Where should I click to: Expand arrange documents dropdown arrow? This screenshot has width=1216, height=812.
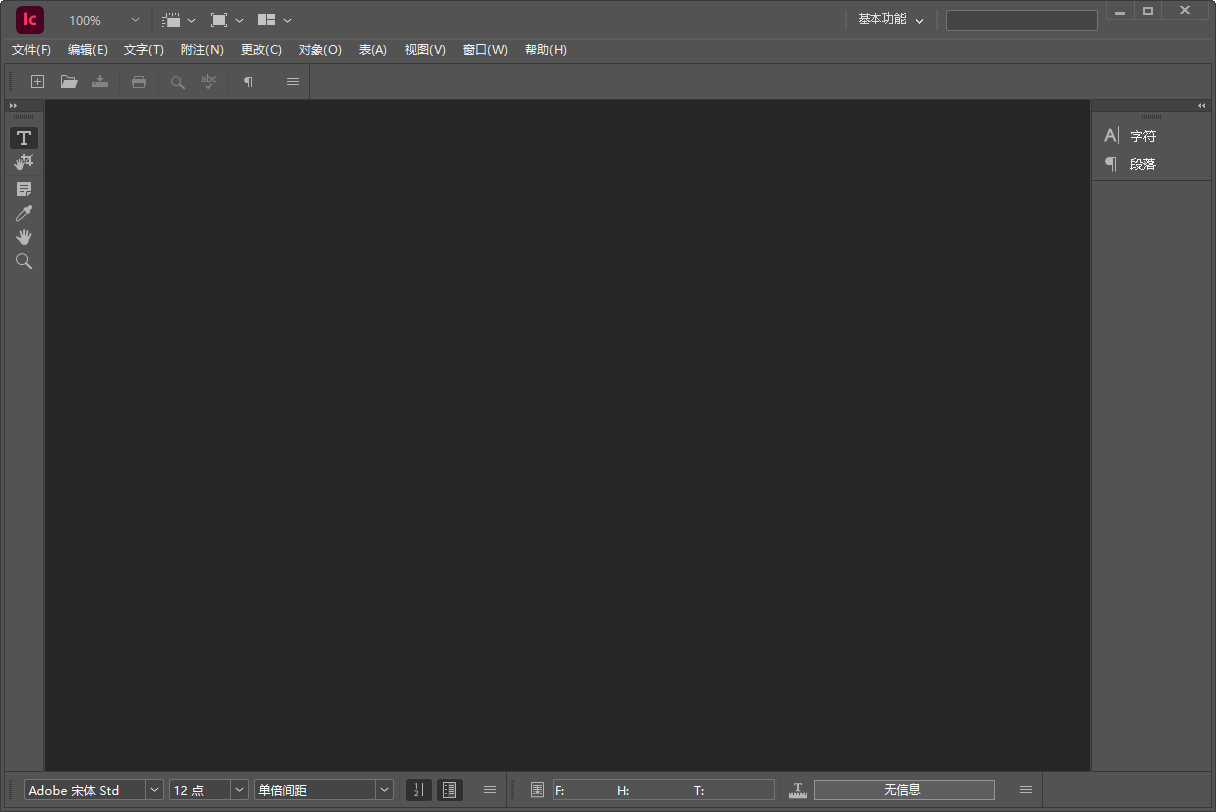point(288,20)
